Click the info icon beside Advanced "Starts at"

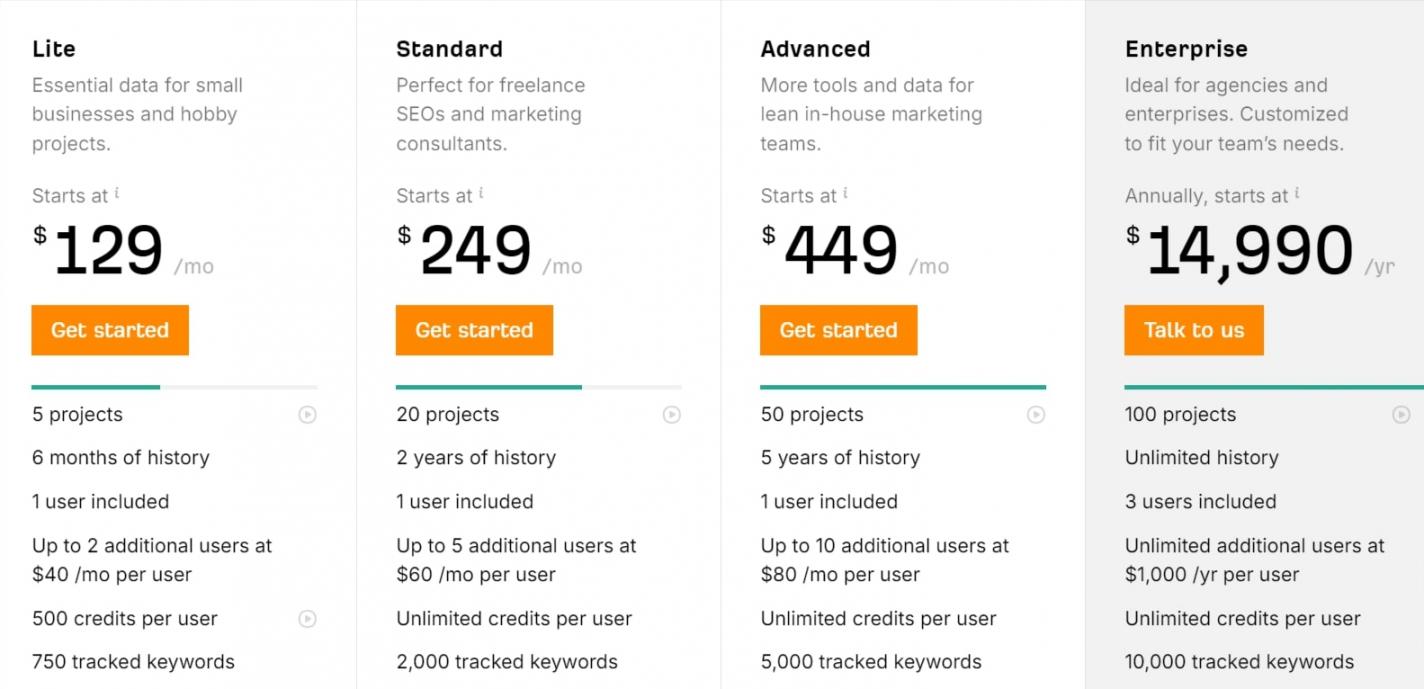(845, 192)
